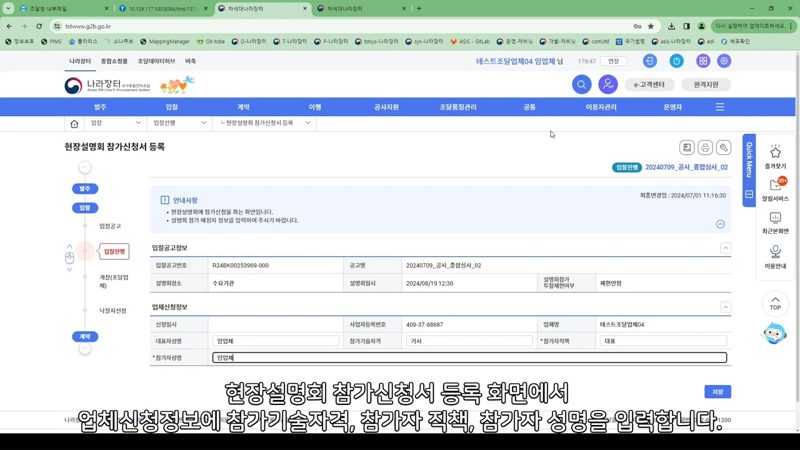Image resolution: width=800 pixels, height=450 pixels.
Task: Go to home via breadcrumb house icon
Action: 74,123
